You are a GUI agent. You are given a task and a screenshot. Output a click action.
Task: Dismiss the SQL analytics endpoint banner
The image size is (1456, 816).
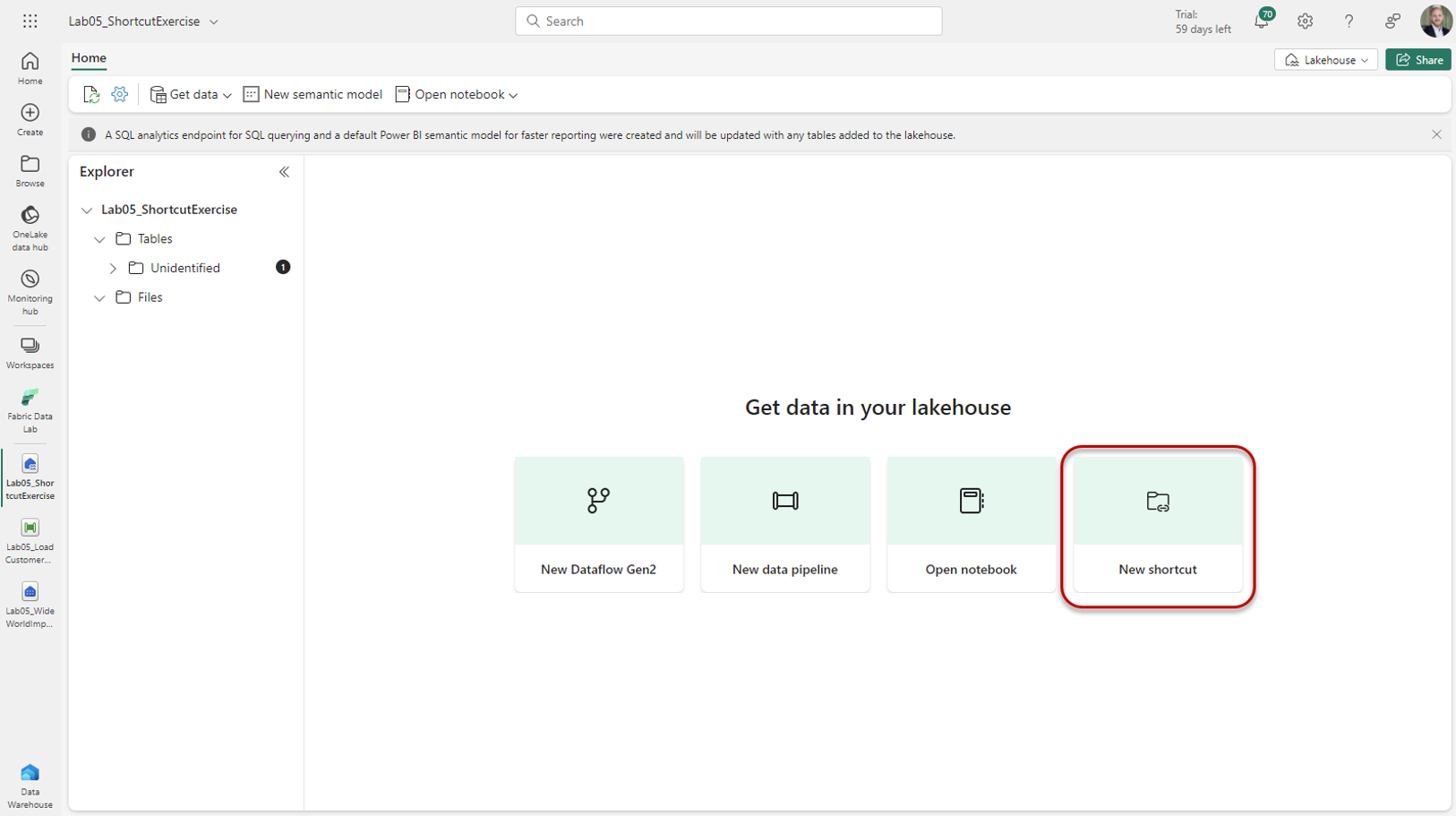pyautogui.click(x=1436, y=134)
